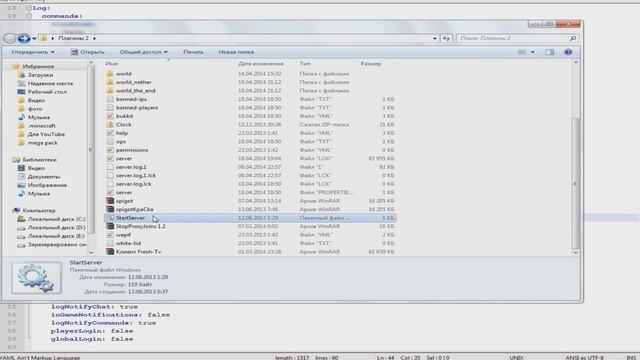Select the spigot WinRAR archive icon

110,201
